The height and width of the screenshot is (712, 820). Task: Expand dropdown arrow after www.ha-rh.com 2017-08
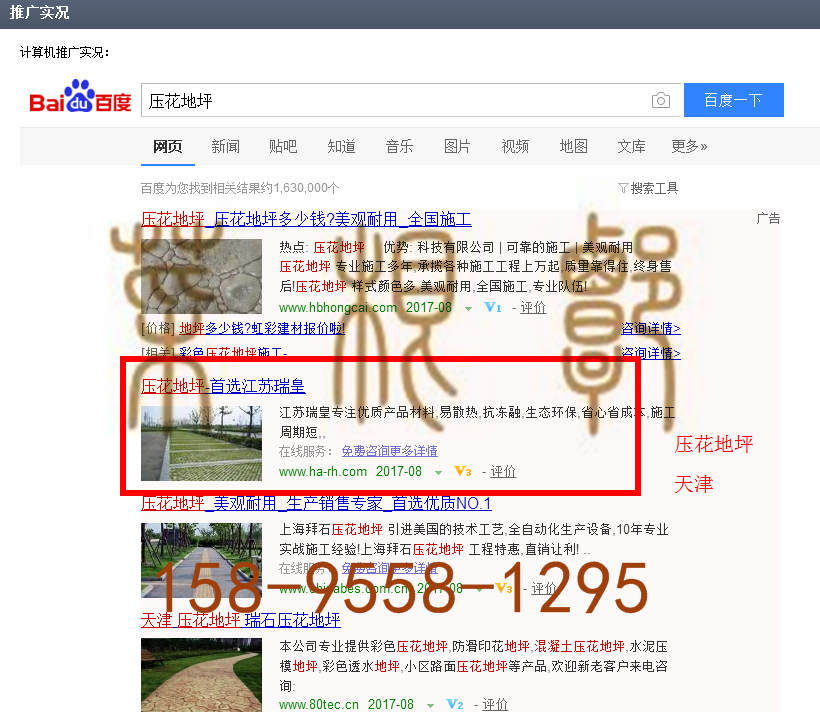click(438, 473)
